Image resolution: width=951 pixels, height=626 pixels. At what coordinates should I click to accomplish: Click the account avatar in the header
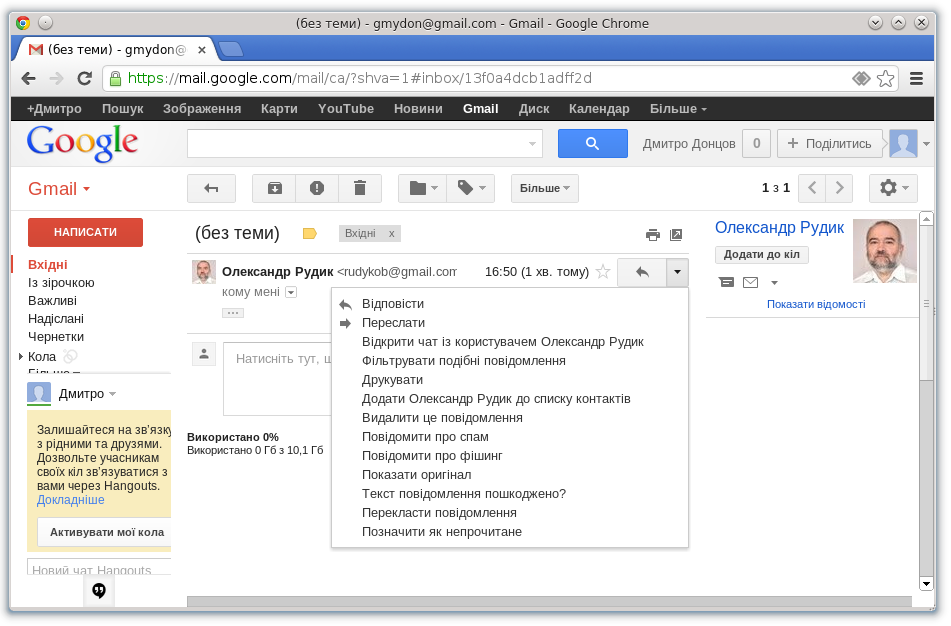pos(903,144)
